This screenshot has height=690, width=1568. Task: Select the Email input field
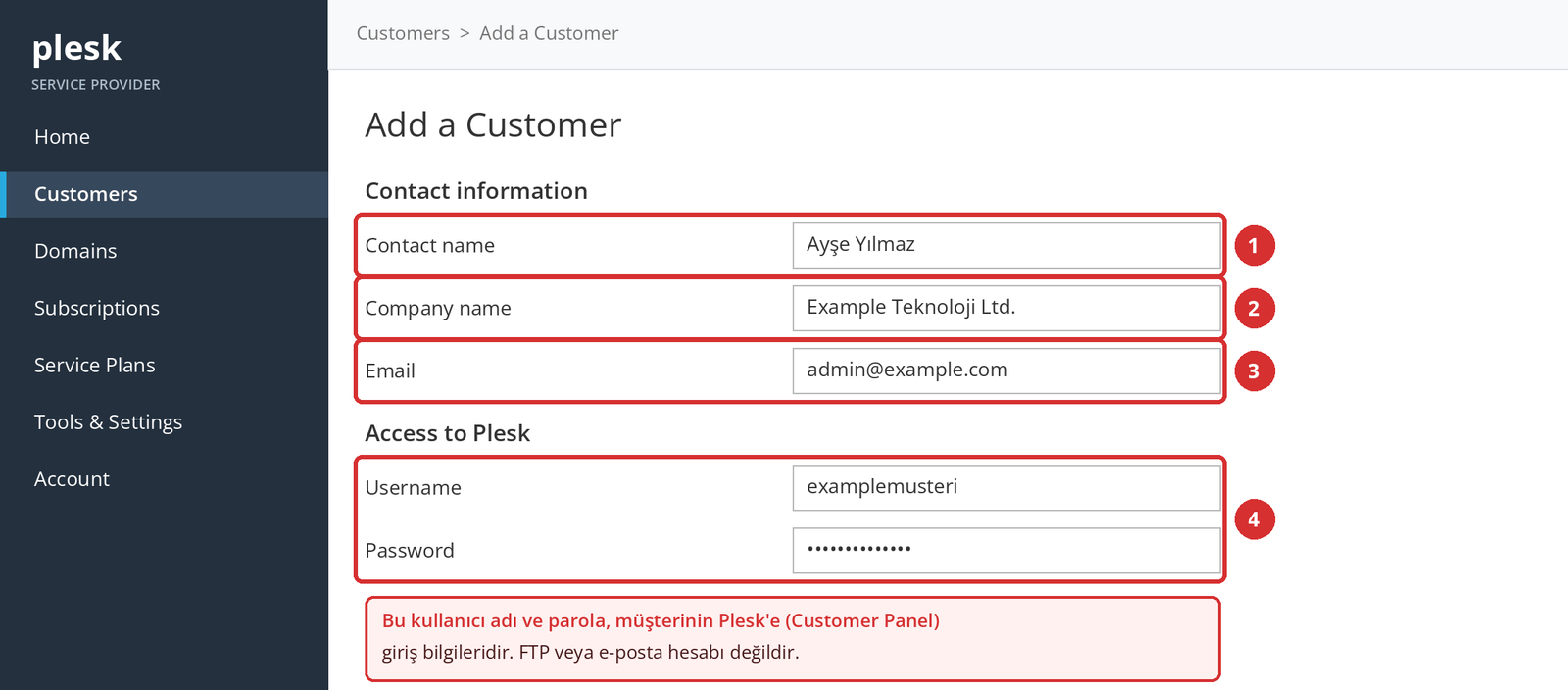tap(1006, 370)
